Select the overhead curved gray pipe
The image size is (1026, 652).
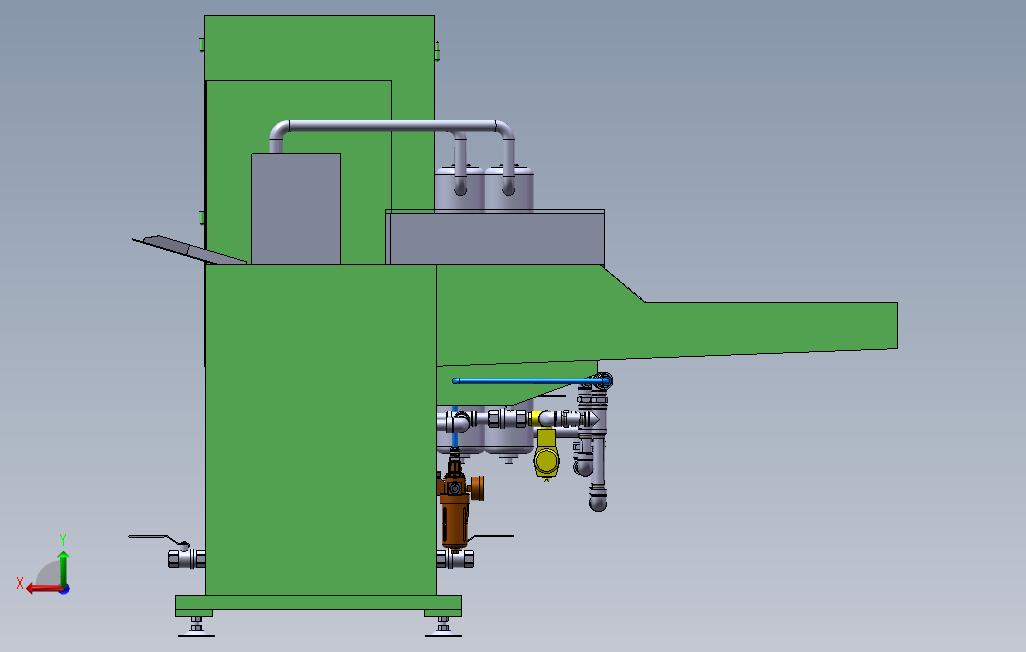[391, 126]
